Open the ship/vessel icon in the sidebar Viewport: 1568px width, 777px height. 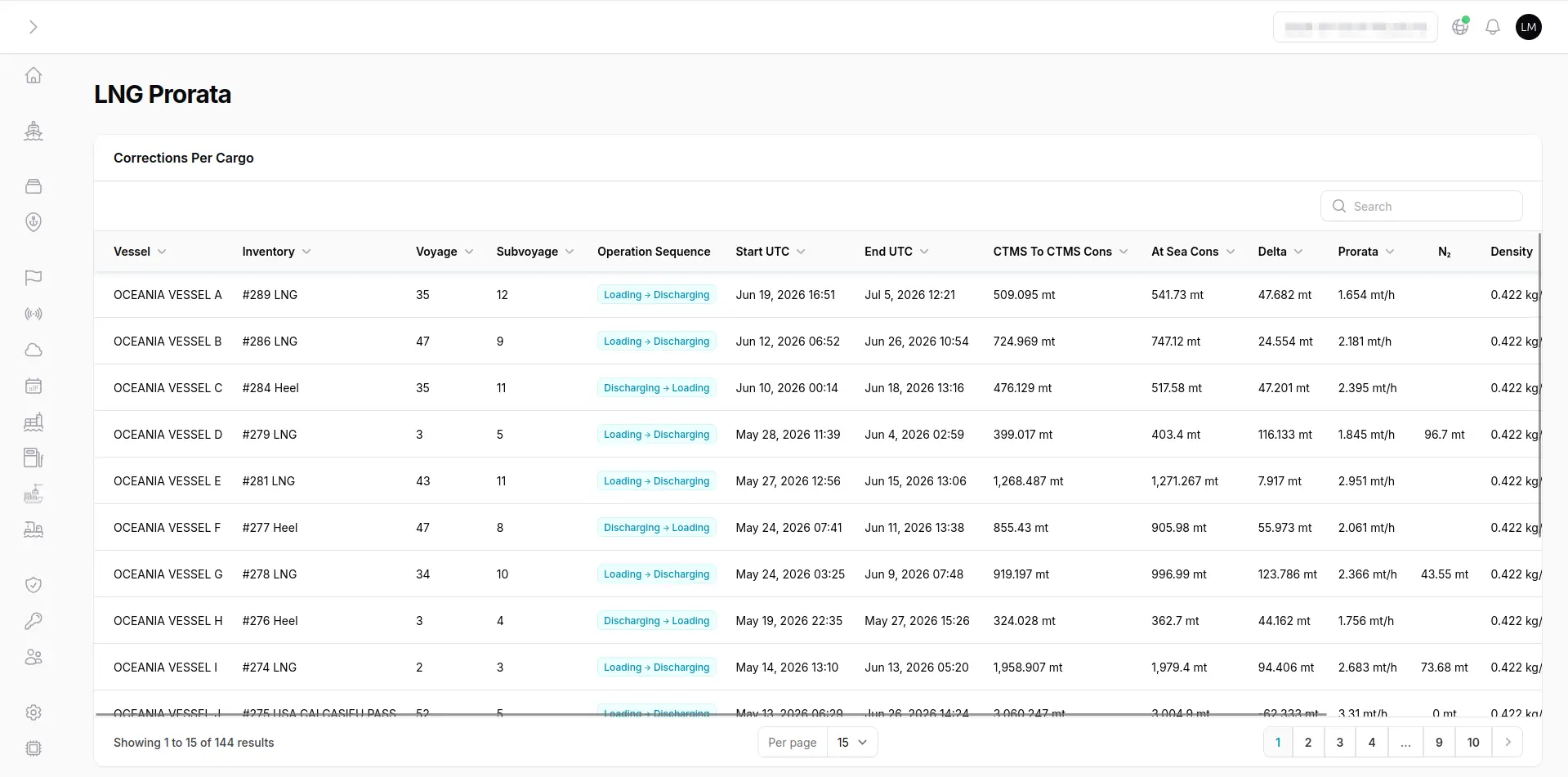tap(34, 131)
